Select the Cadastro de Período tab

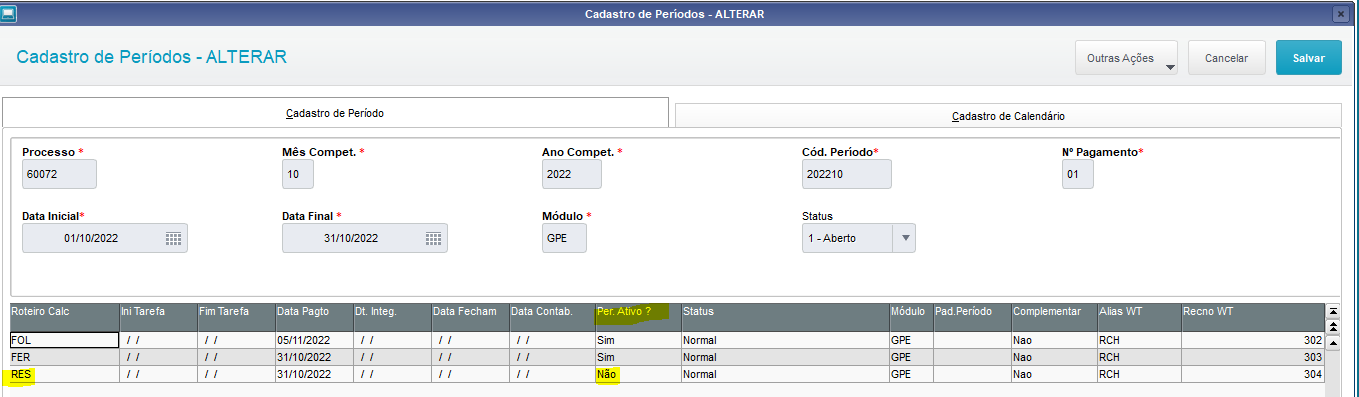pos(335,113)
